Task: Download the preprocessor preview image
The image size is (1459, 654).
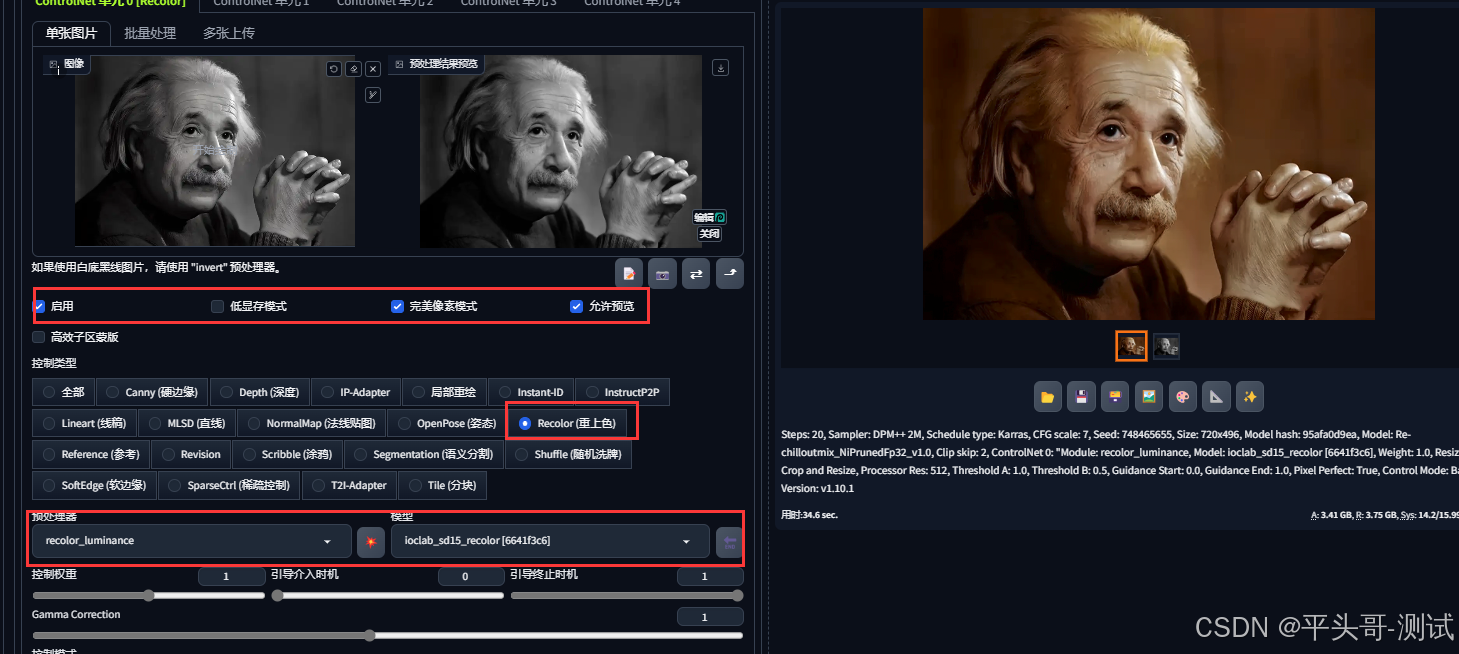Action: coord(720,68)
